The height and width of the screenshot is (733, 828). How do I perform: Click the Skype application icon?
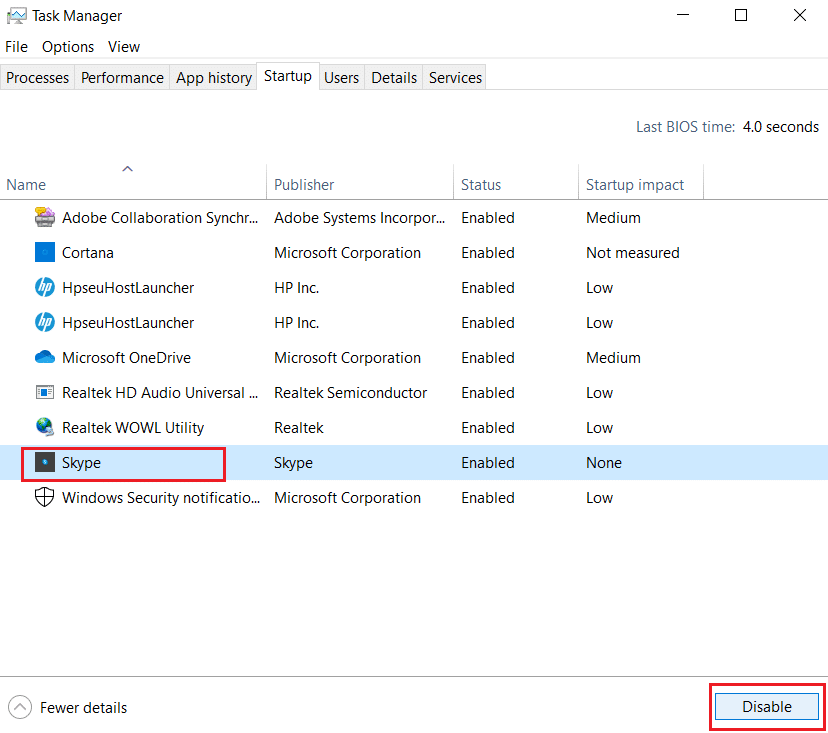click(44, 463)
